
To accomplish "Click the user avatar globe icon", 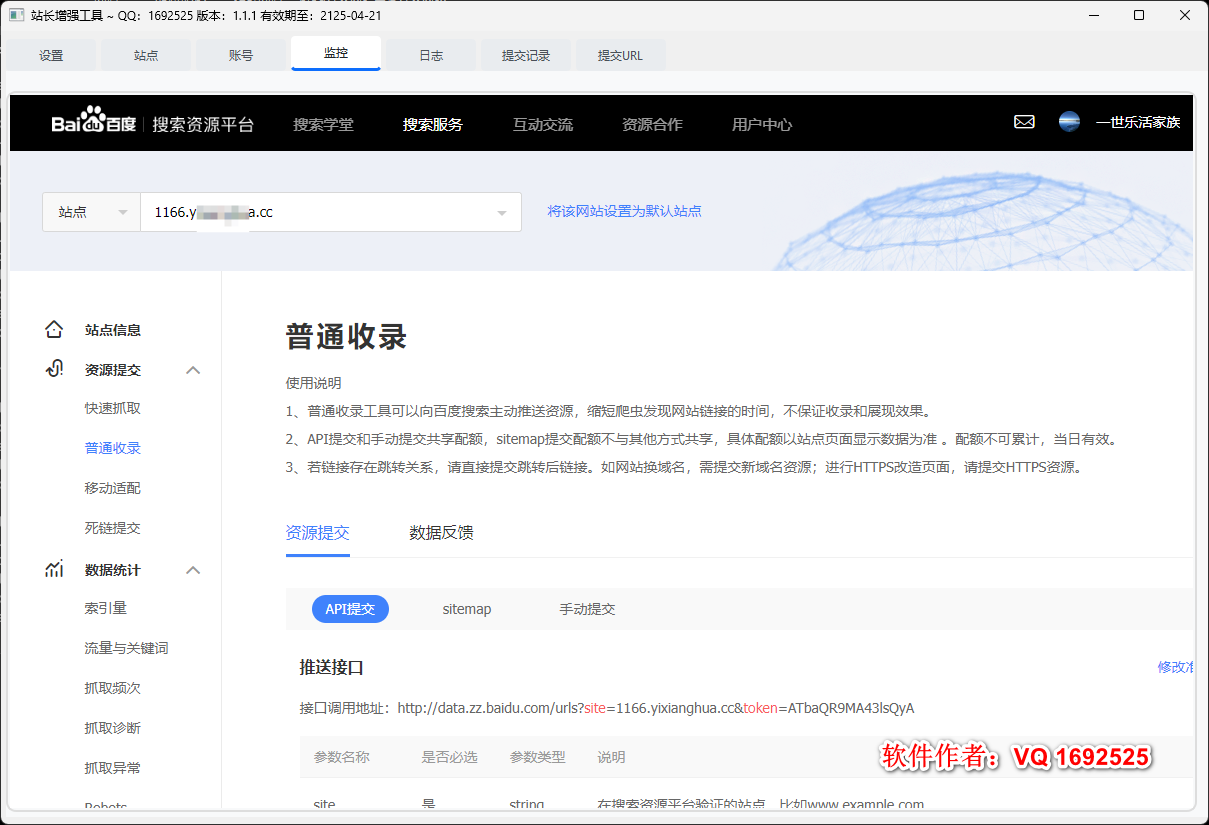I will [x=1069, y=122].
